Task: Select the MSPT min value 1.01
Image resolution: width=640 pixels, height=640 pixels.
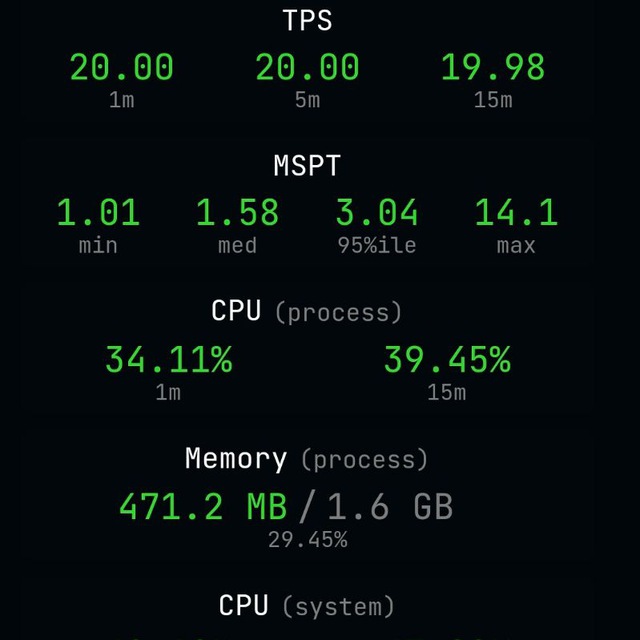Action: pos(98,213)
